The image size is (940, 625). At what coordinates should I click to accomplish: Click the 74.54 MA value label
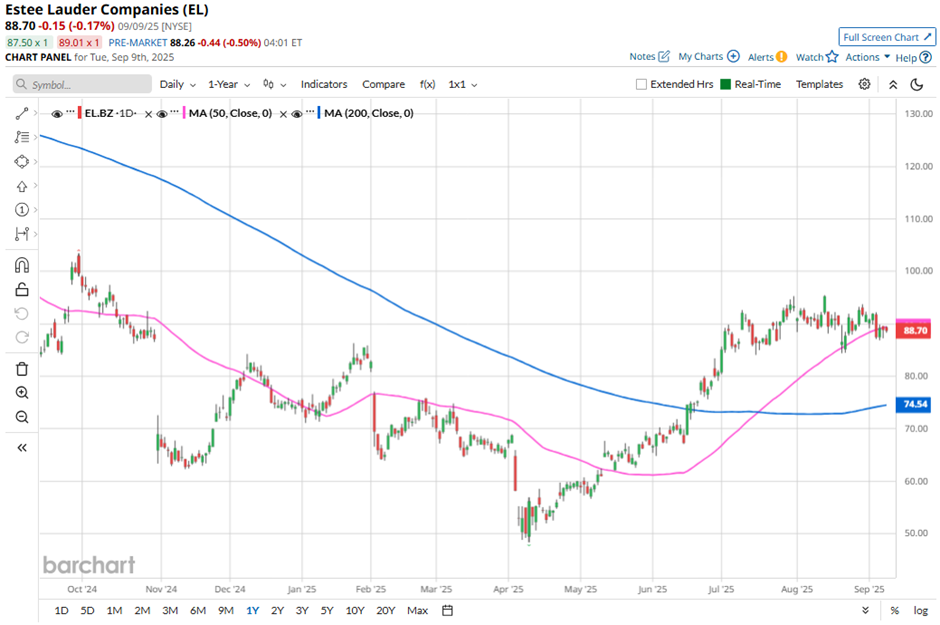click(914, 404)
